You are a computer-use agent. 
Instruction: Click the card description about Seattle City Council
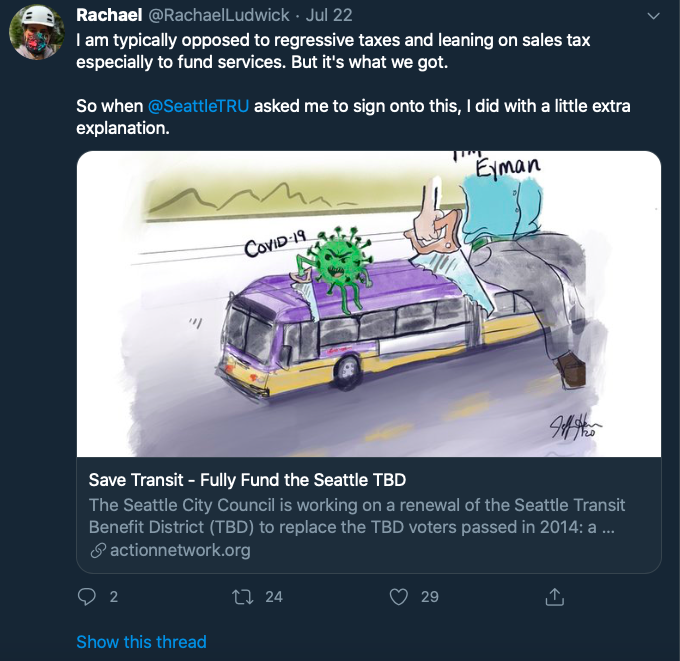click(357, 515)
